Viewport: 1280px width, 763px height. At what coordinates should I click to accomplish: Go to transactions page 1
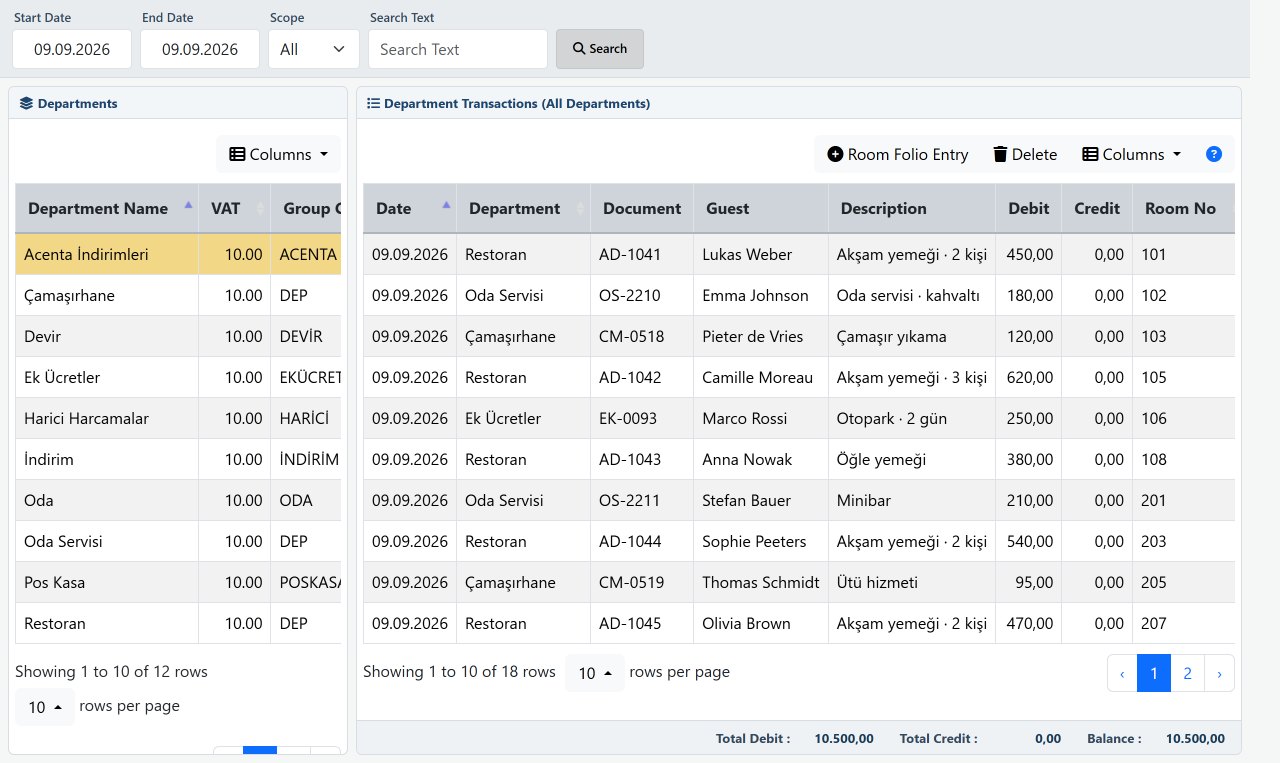[x=1154, y=673]
